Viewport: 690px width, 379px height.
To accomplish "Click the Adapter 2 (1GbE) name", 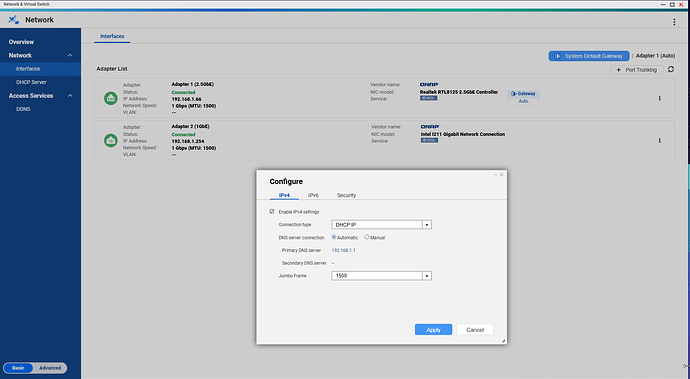I will click(x=190, y=126).
